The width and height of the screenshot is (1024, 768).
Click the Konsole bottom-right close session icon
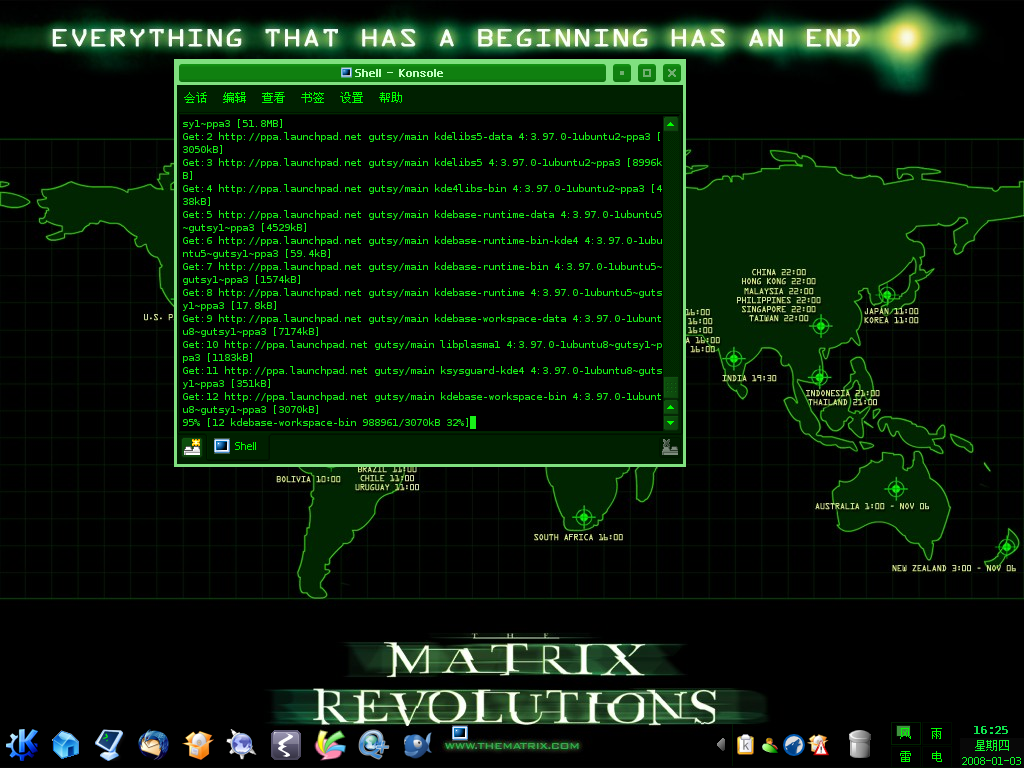point(669,447)
